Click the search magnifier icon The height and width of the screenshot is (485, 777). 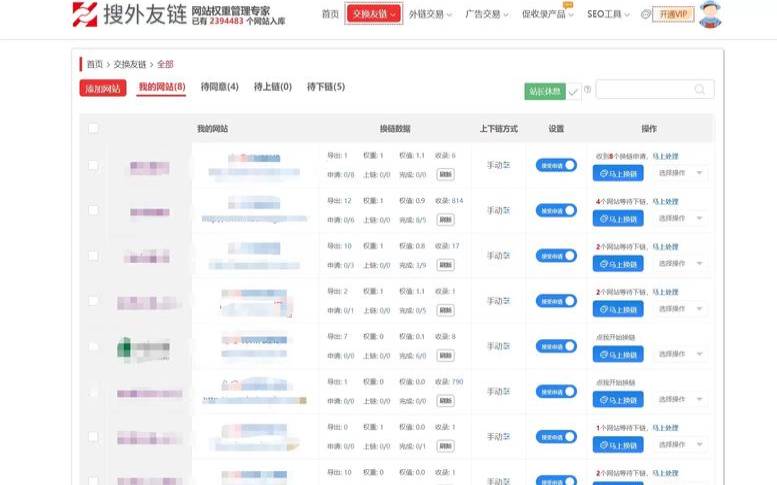coord(699,89)
